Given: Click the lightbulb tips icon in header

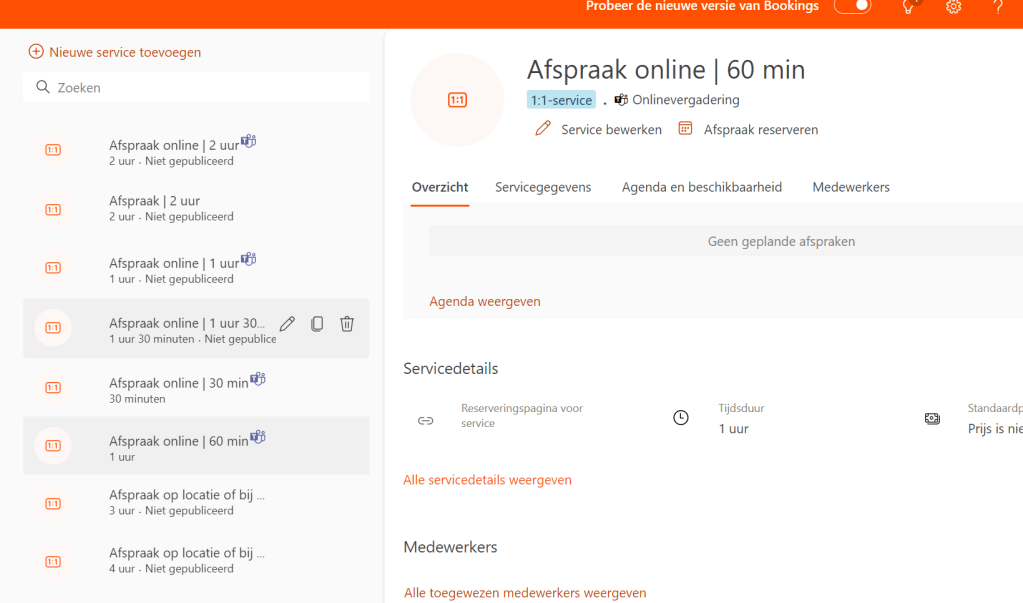Looking at the screenshot, I should (908, 7).
